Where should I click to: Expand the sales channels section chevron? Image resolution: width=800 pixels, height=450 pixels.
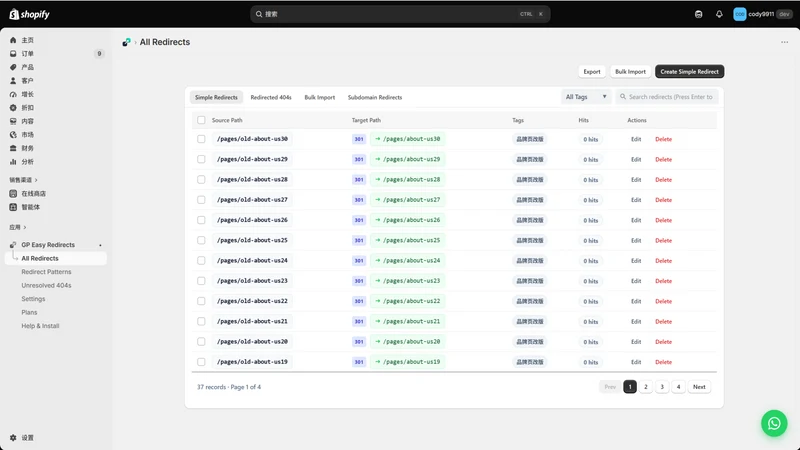tap(36, 180)
